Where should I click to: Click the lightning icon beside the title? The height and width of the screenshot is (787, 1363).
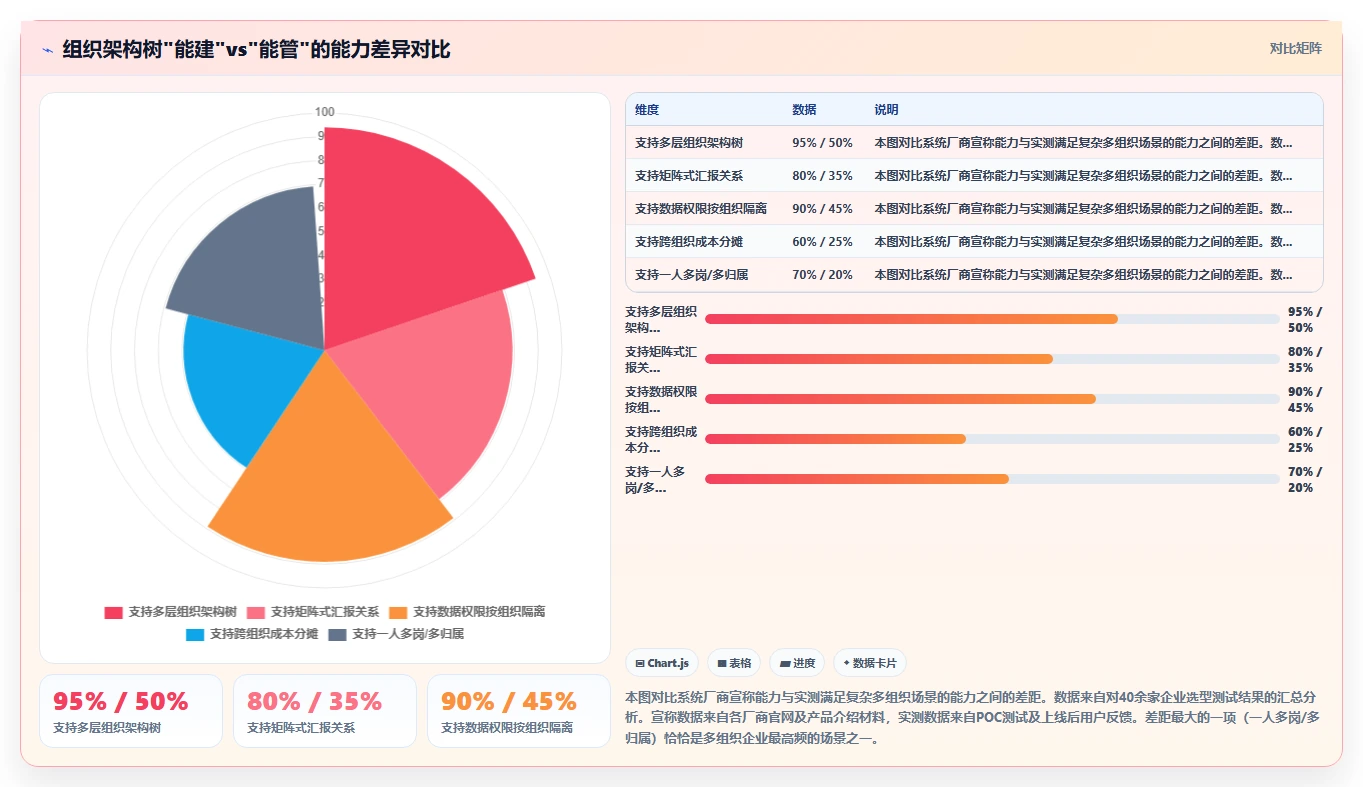47,49
